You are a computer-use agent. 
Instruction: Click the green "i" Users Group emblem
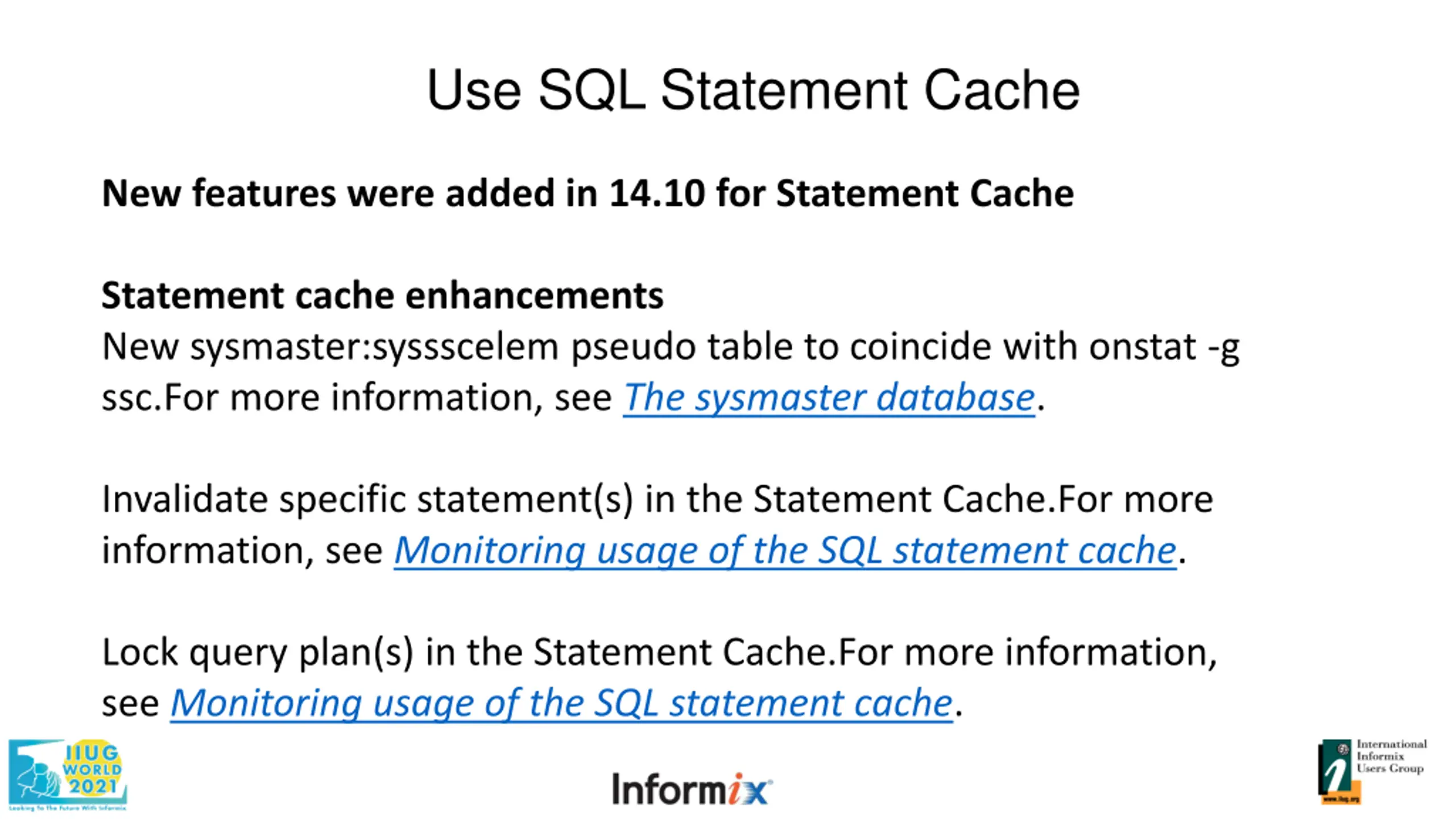click(x=1335, y=767)
